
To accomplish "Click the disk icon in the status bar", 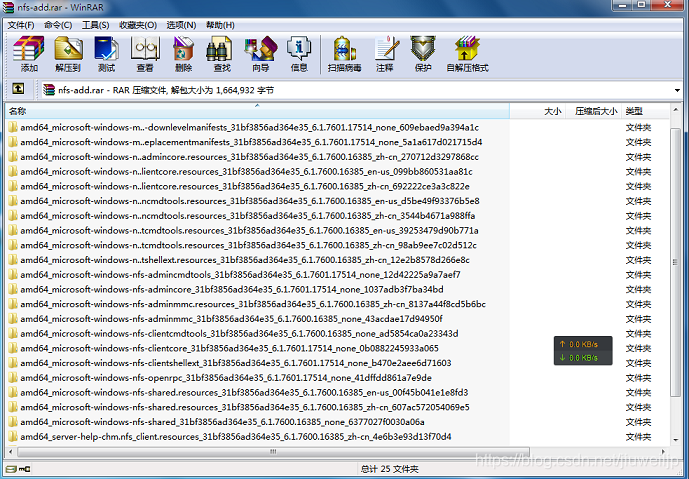I will (x=11, y=469).
